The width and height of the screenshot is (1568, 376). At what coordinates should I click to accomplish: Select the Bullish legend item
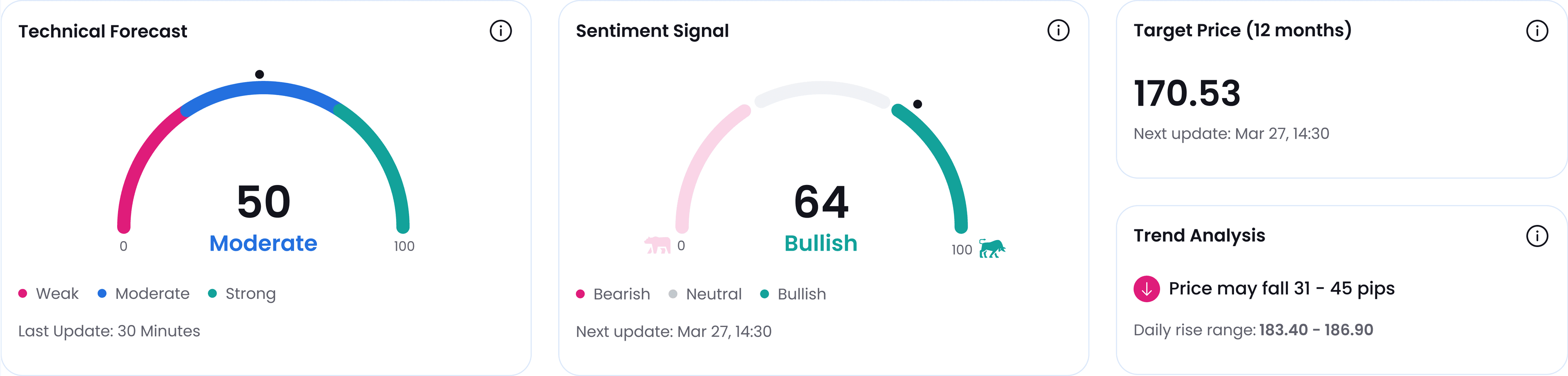(794, 294)
